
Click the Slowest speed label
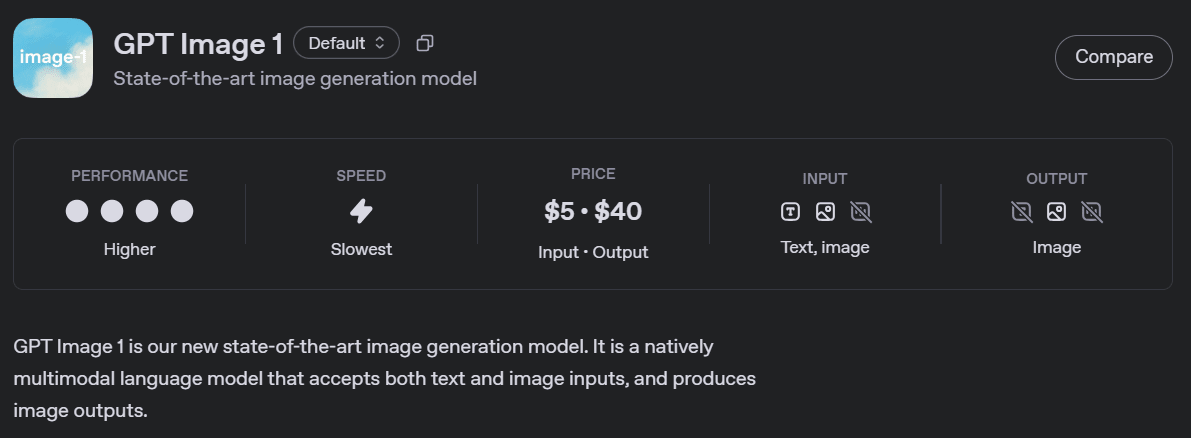362,249
